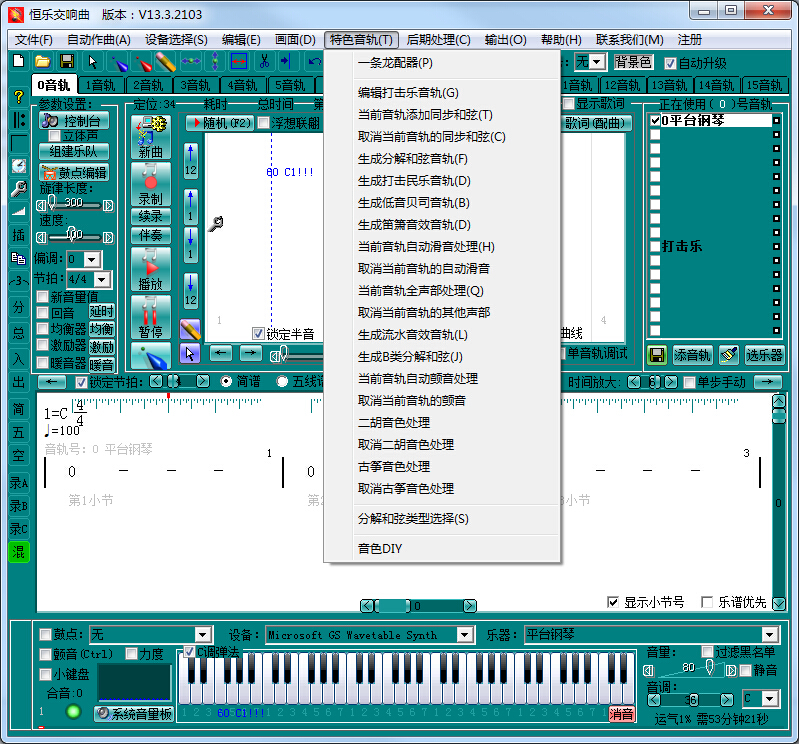Image resolution: width=799 pixels, height=744 pixels.
Task: Choose the pencil tool in the toolbar
Action: (166, 62)
